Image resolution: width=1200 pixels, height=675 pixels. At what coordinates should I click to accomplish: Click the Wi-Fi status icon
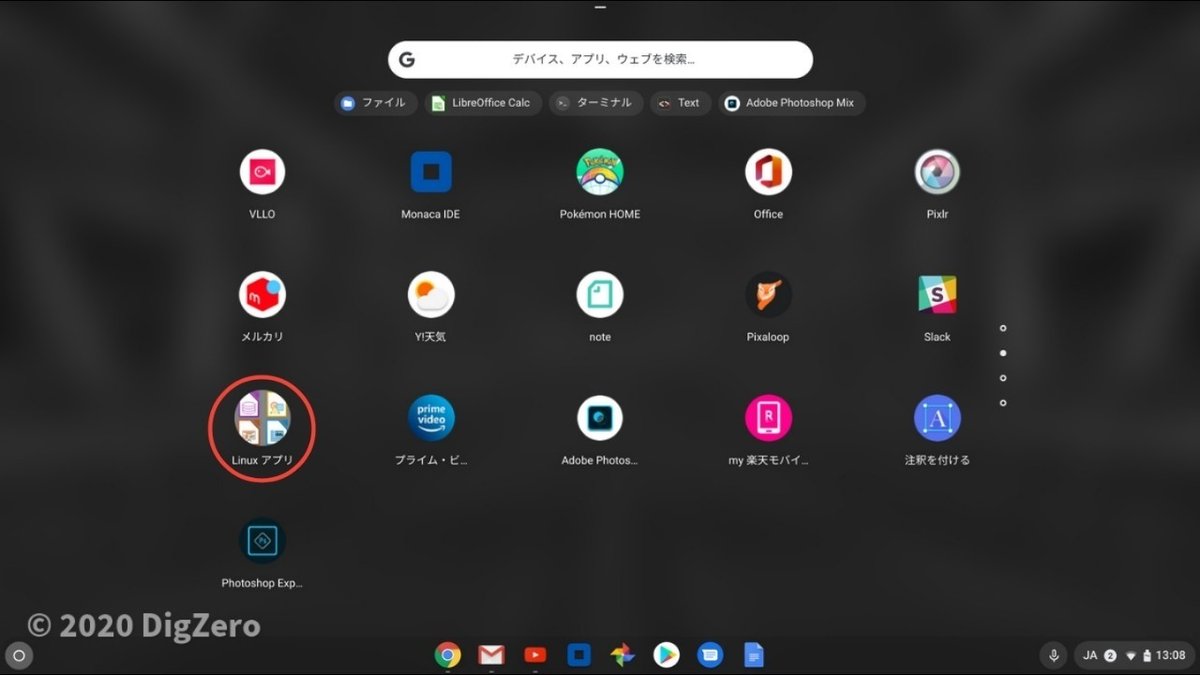(1131, 656)
